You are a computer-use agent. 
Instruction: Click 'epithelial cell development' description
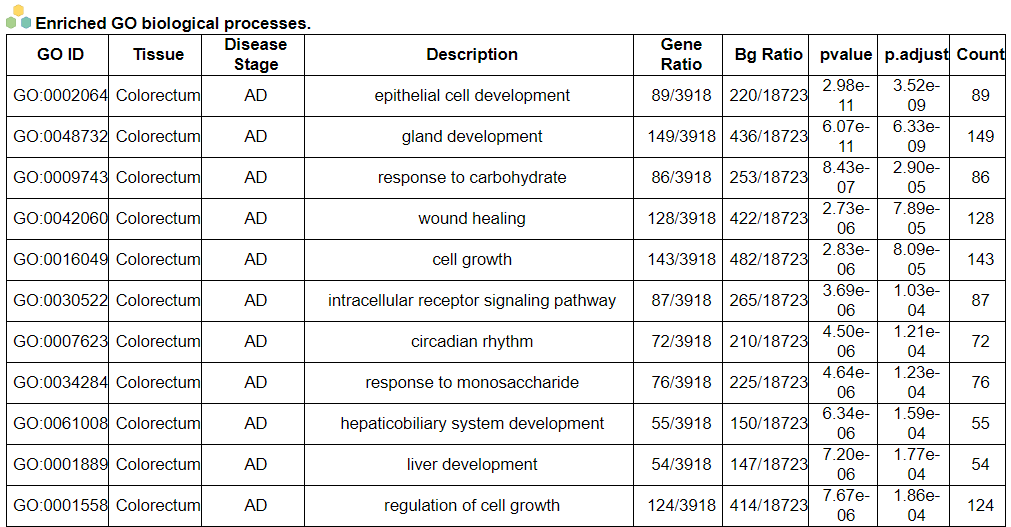coord(472,96)
